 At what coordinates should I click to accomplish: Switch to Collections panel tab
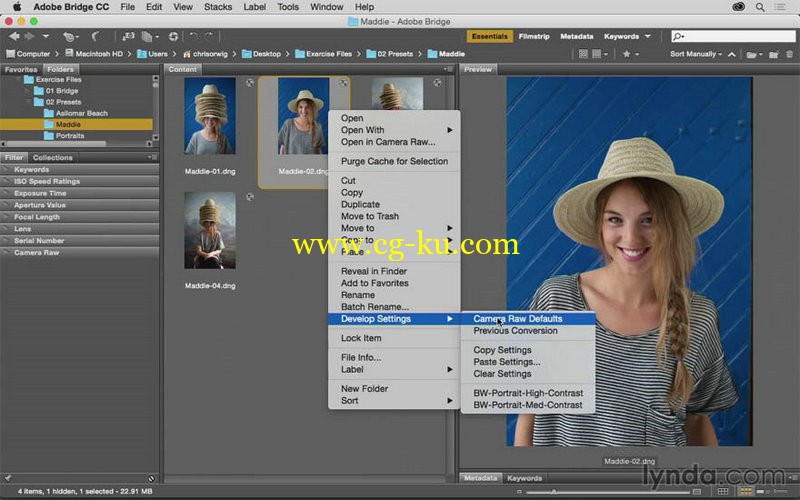[x=53, y=158]
